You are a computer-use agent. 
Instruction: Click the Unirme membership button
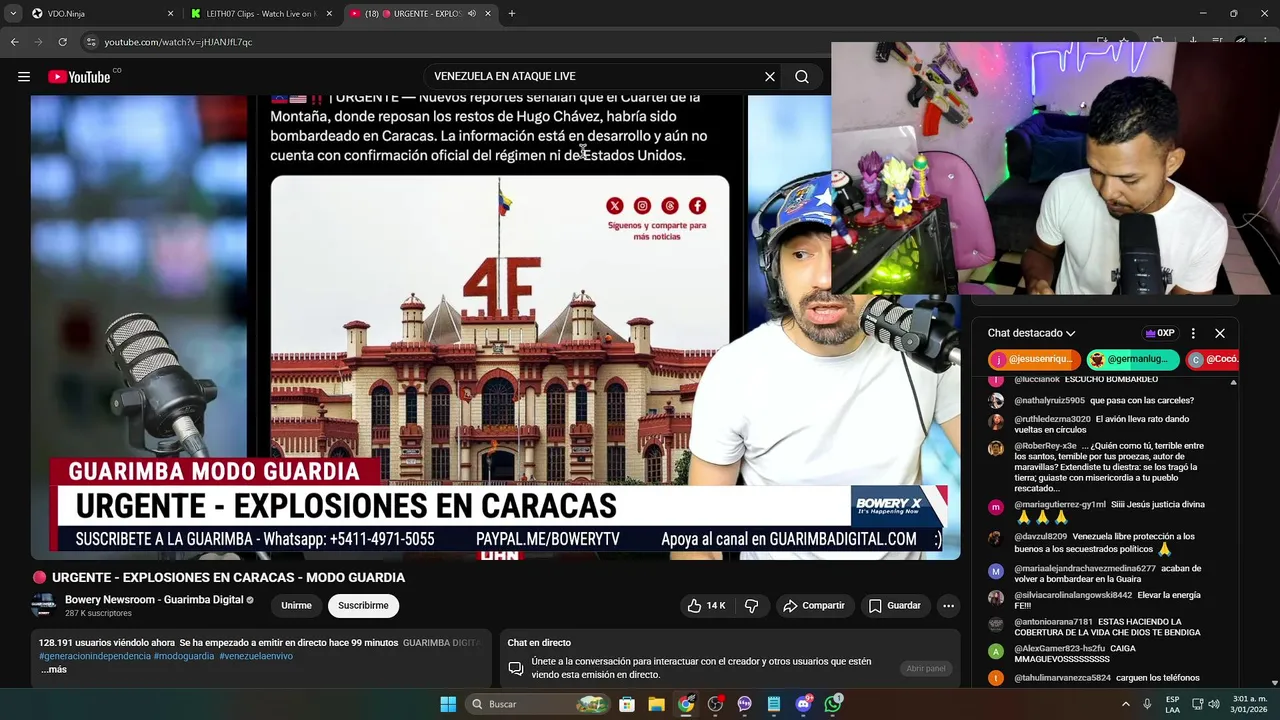tap(296, 606)
